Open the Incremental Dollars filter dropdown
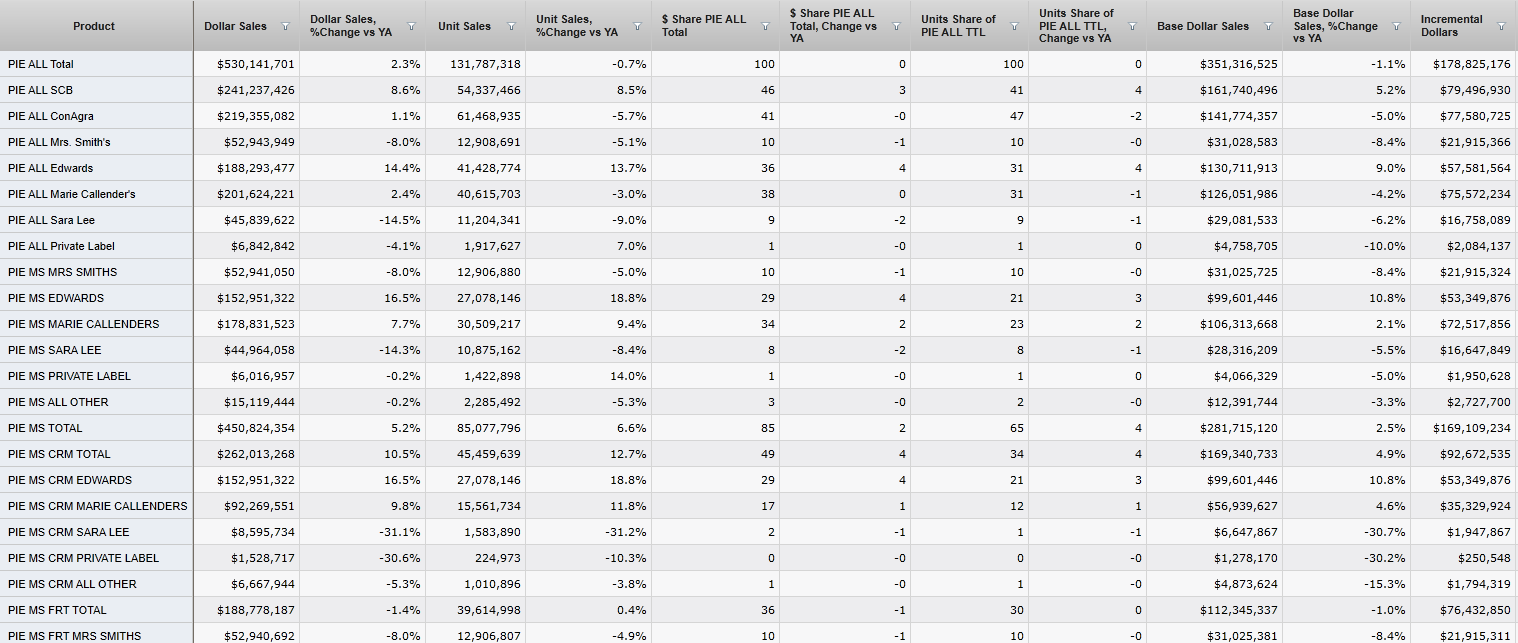1518x643 pixels. (x=1501, y=27)
